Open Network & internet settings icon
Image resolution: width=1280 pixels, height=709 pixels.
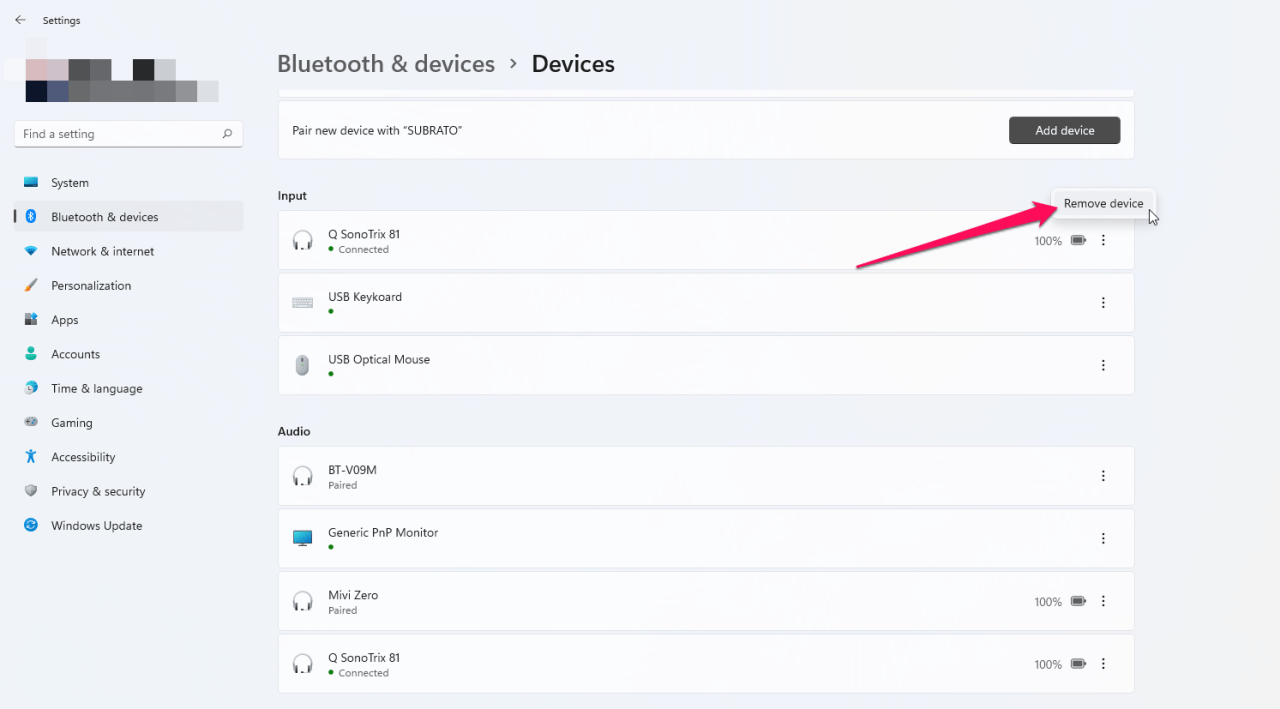(x=31, y=251)
